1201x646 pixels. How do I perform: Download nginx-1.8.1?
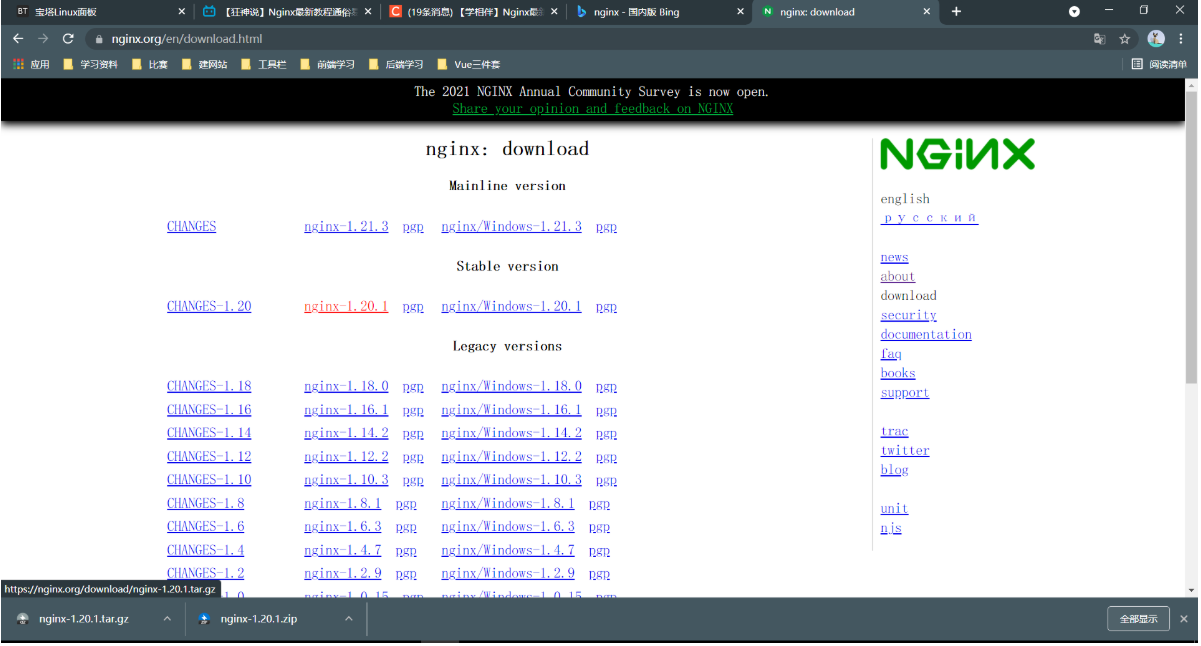(343, 503)
